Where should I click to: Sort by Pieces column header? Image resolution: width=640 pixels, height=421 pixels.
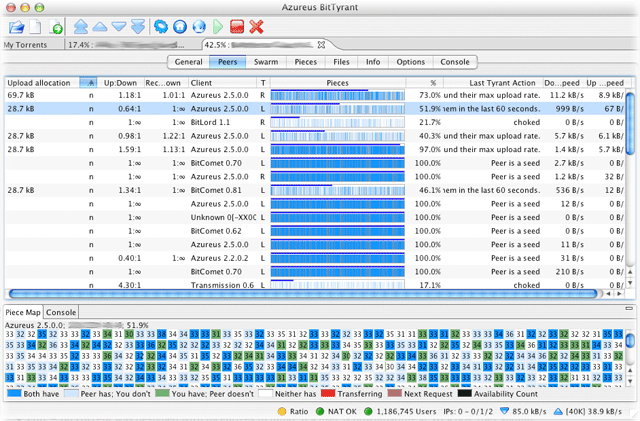[x=338, y=83]
